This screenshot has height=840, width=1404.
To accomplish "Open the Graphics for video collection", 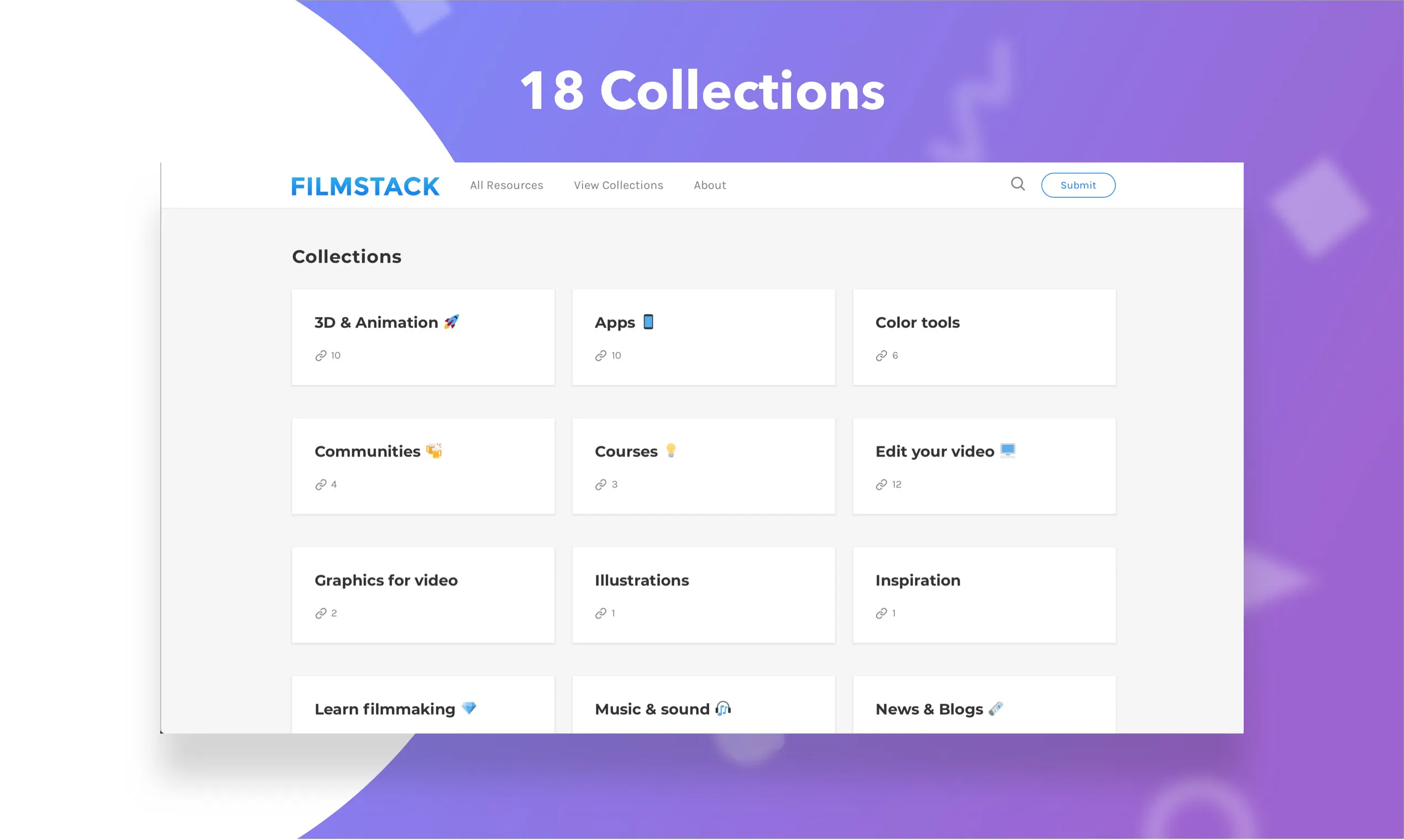I will (x=423, y=595).
